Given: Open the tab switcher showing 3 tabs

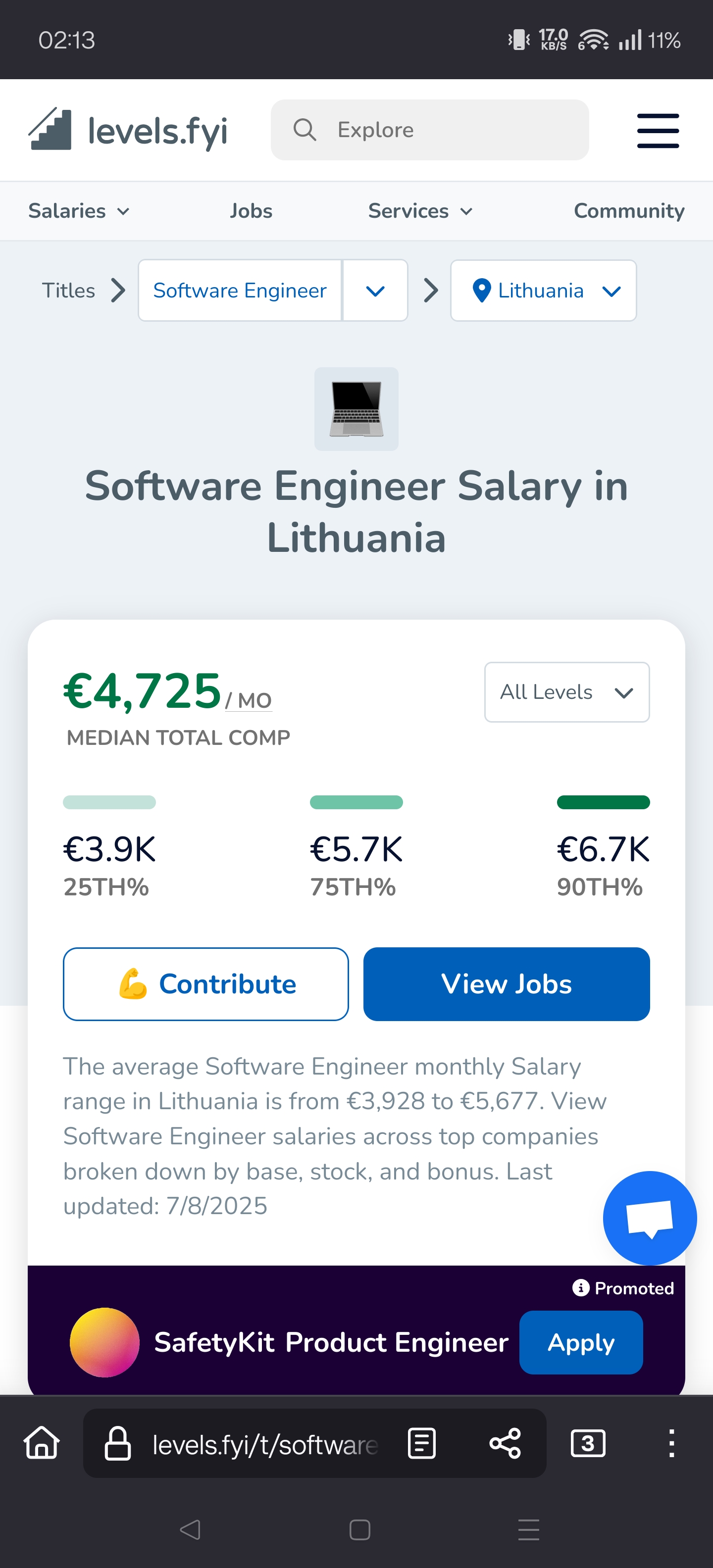Looking at the screenshot, I should 588,1443.
